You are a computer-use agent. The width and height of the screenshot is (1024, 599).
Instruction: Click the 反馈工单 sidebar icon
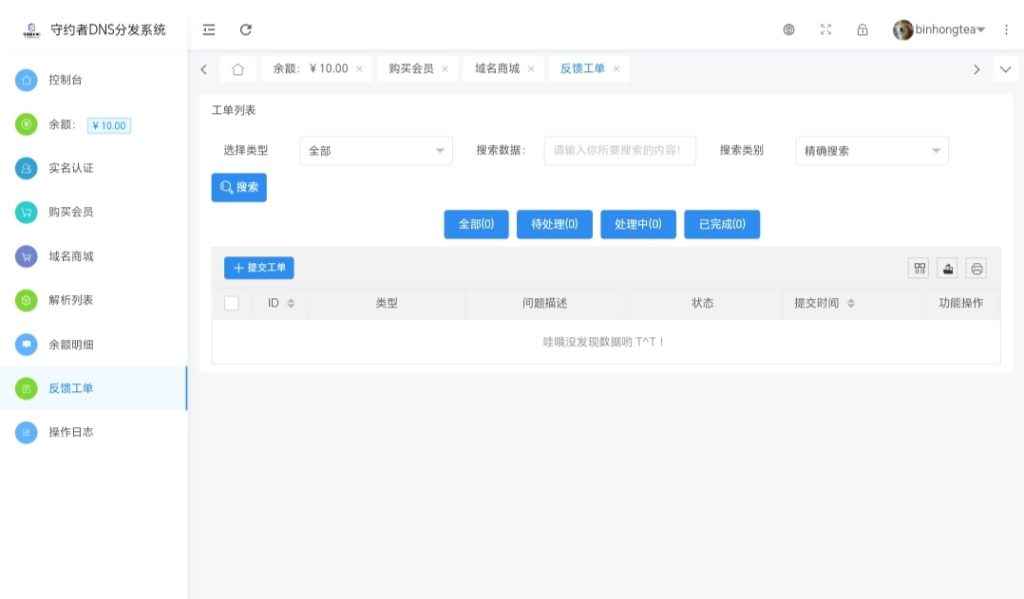coord(26,388)
